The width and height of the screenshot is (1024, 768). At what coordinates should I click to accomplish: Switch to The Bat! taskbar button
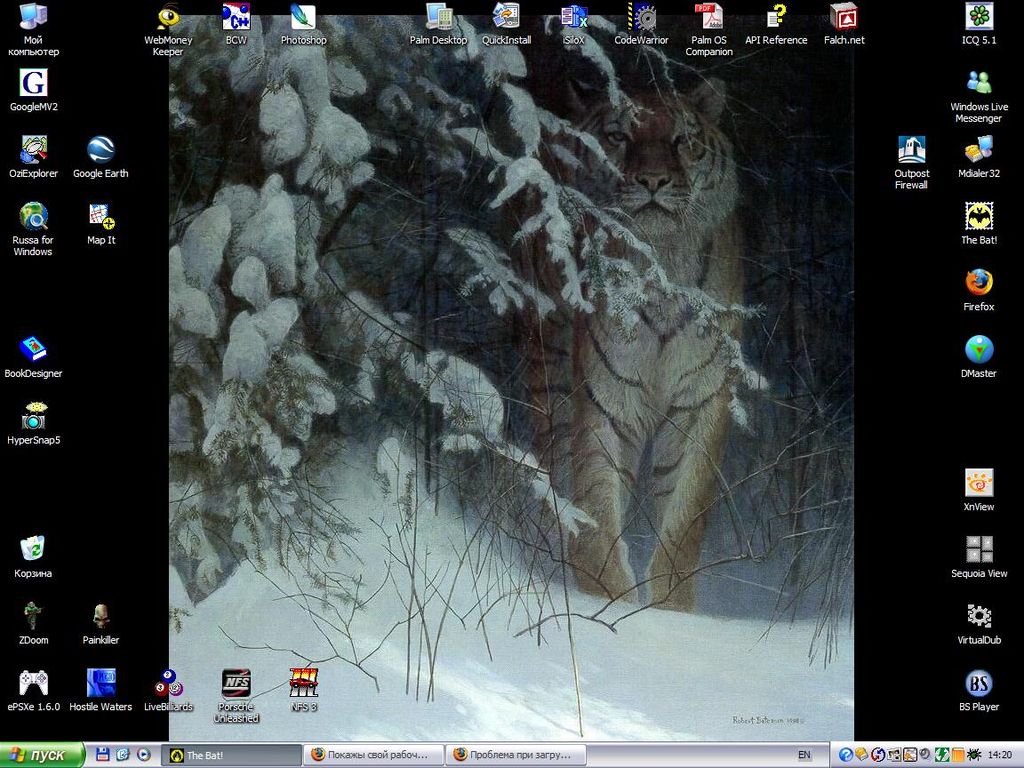[x=231, y=755]
